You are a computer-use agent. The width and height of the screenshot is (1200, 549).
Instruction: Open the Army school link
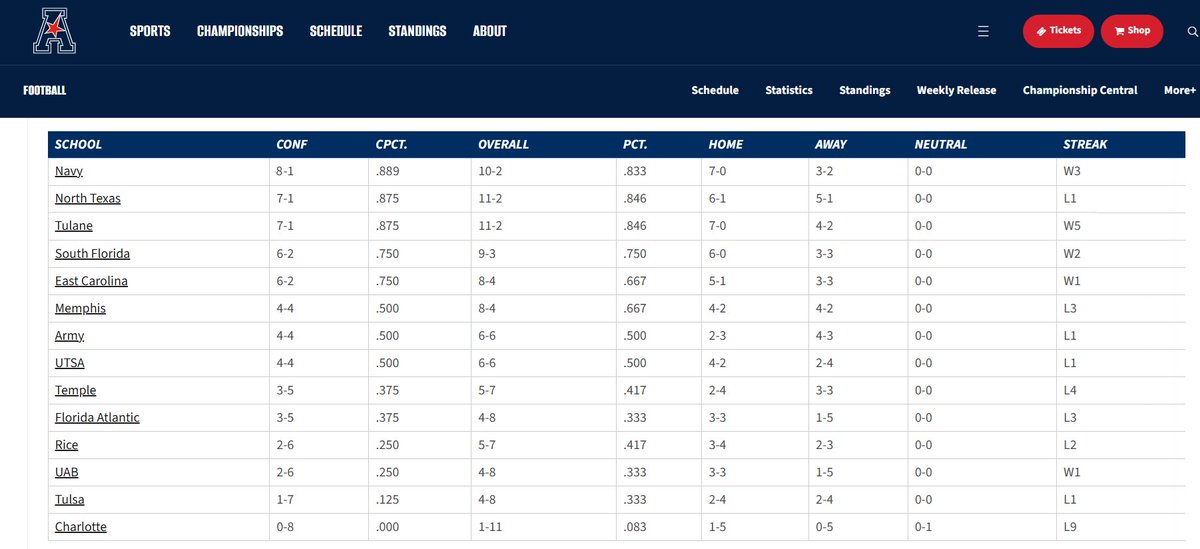69,336
